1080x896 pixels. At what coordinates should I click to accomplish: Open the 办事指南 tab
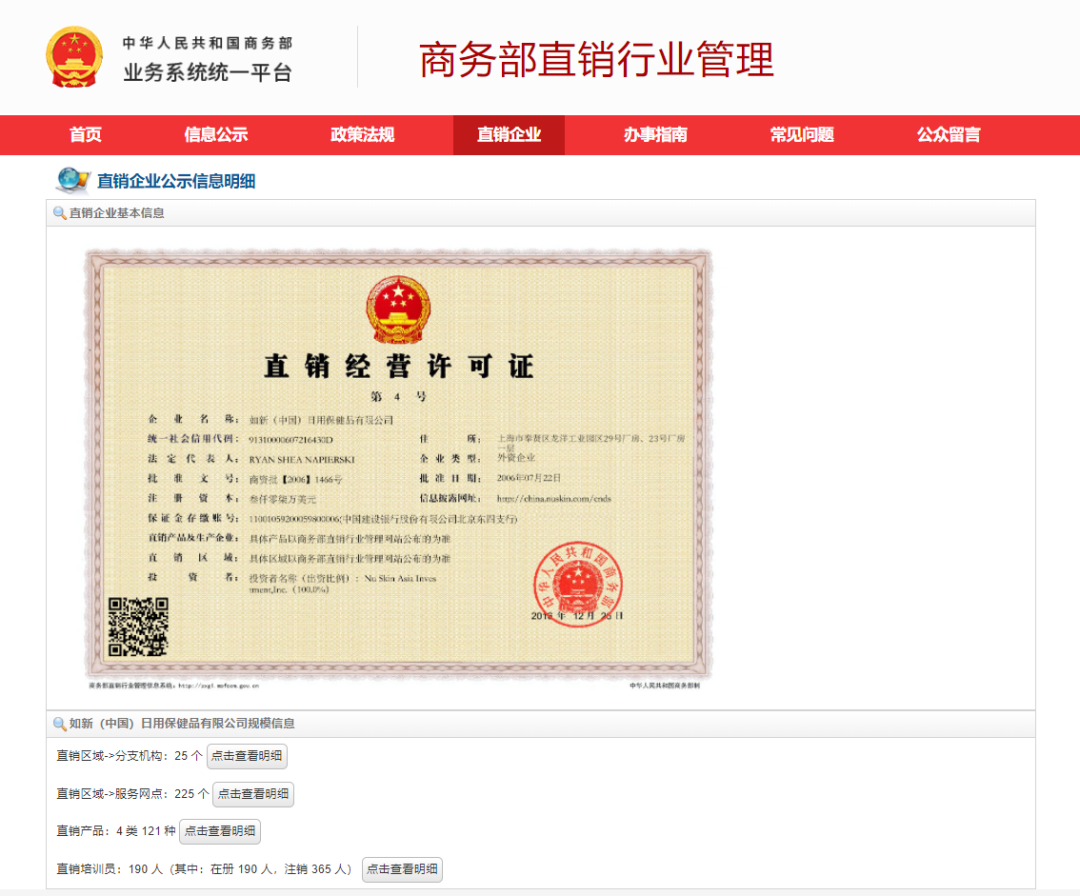[656, 135]
